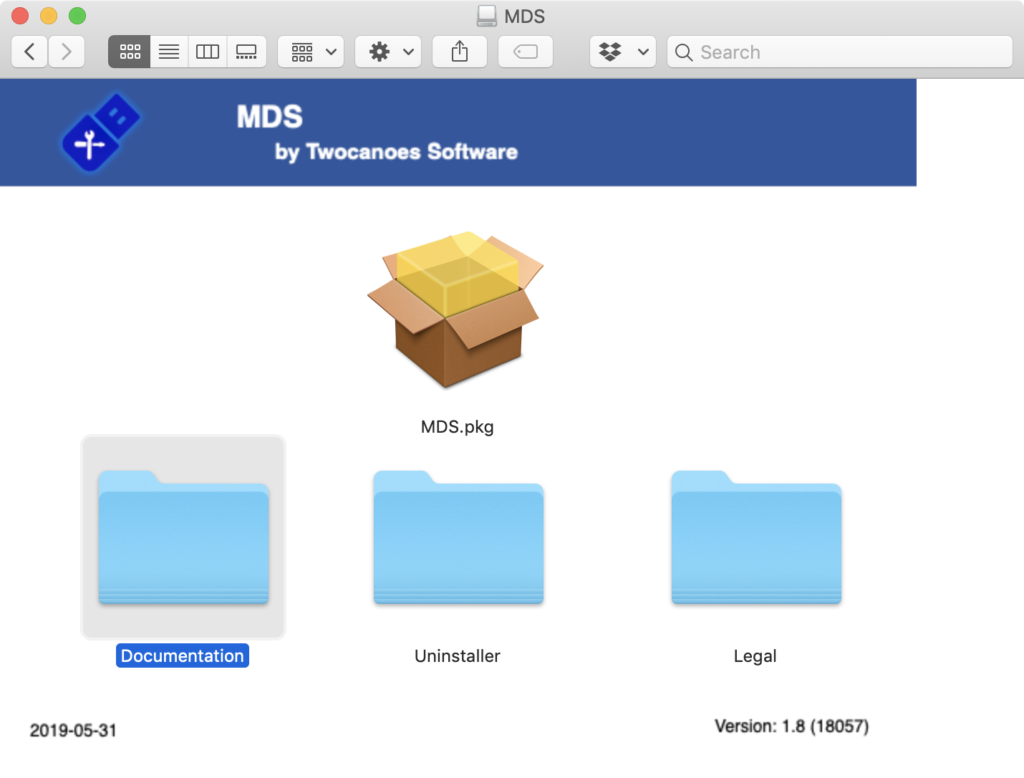
Task: Select the MDS.pkg installer package icon
Action: click(x=456, y=310)
